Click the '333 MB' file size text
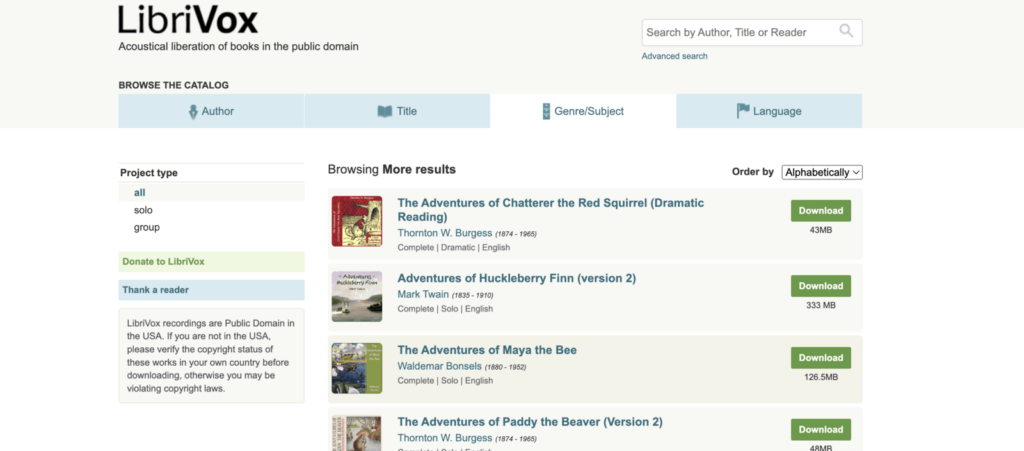Image resolution: width=1024 pixels, height=451 pixels. pyautogui.click(x=821, y=305)
